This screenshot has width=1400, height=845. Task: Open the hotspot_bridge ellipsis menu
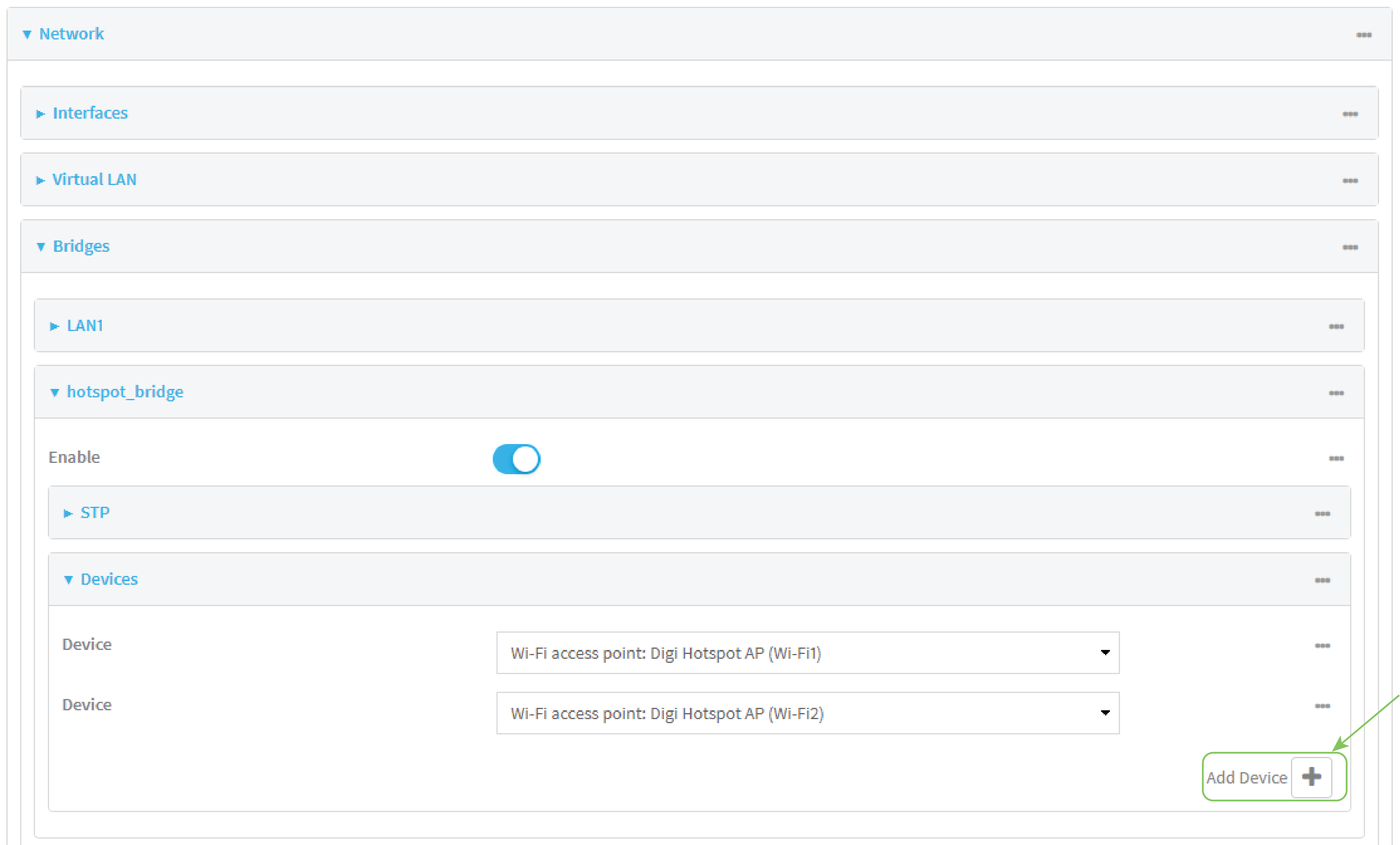[x=1336, y=393]
